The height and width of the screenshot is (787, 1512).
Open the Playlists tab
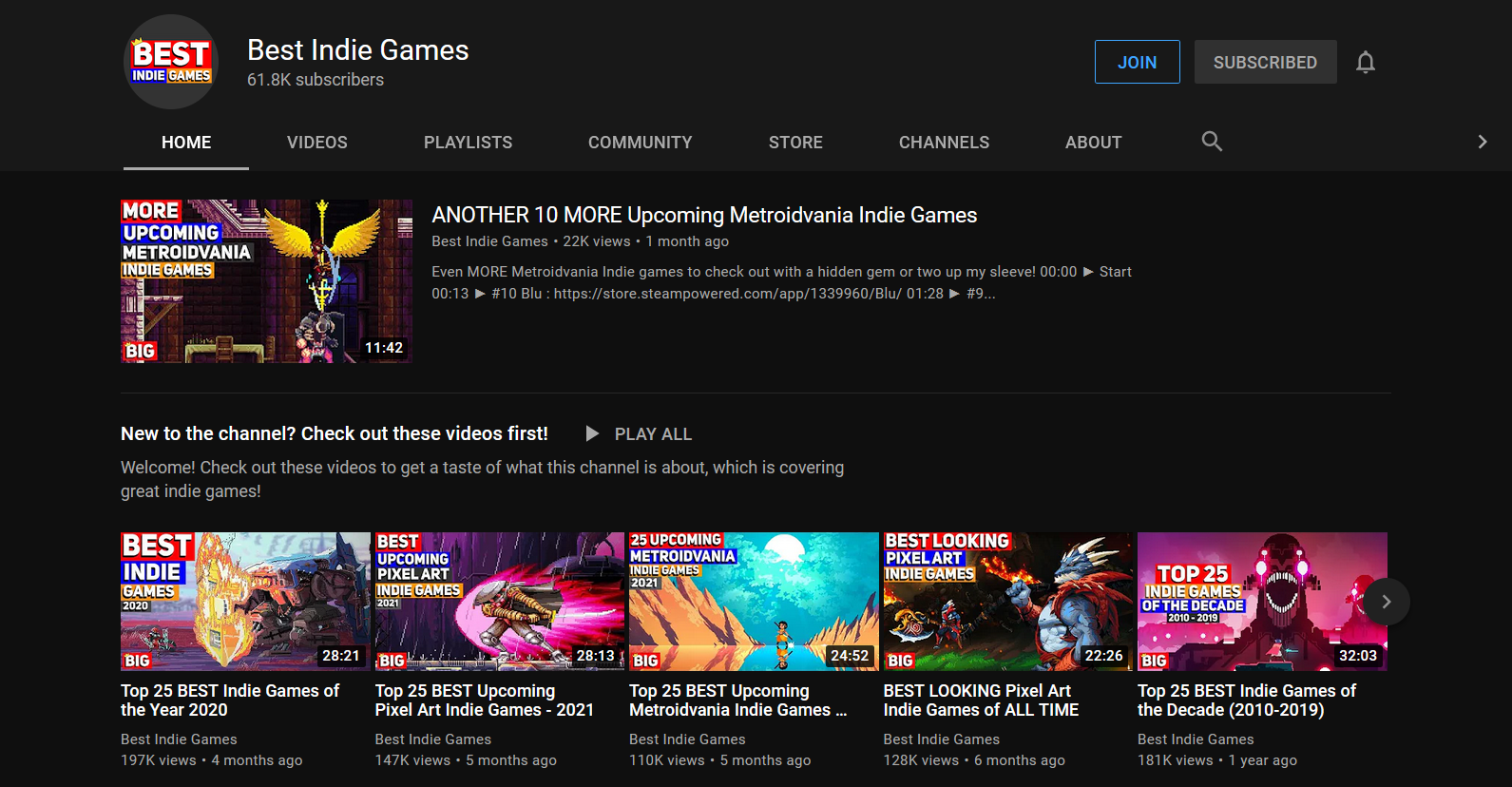468,143
